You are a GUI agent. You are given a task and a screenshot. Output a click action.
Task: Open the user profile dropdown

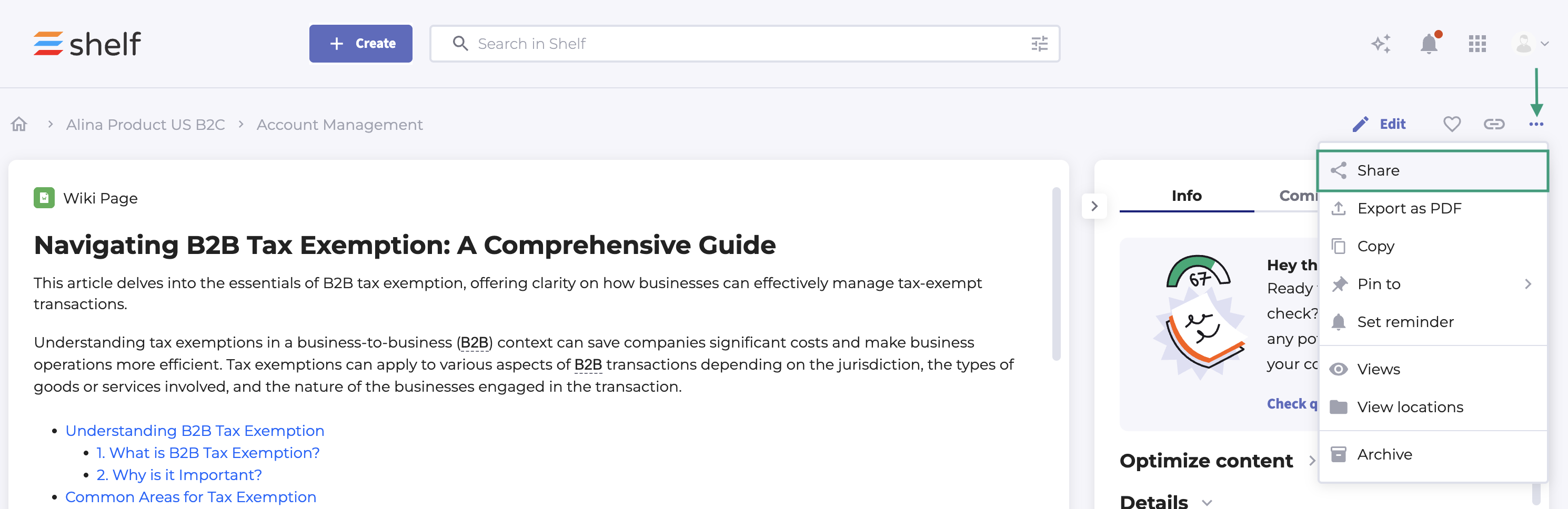[x=1531, y=44]
